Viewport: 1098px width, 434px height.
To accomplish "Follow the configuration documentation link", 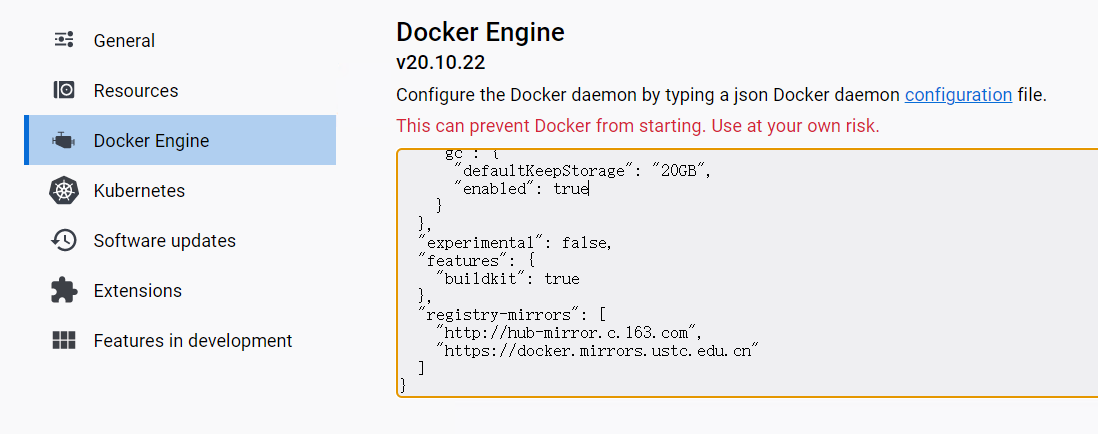I will 958,94.
